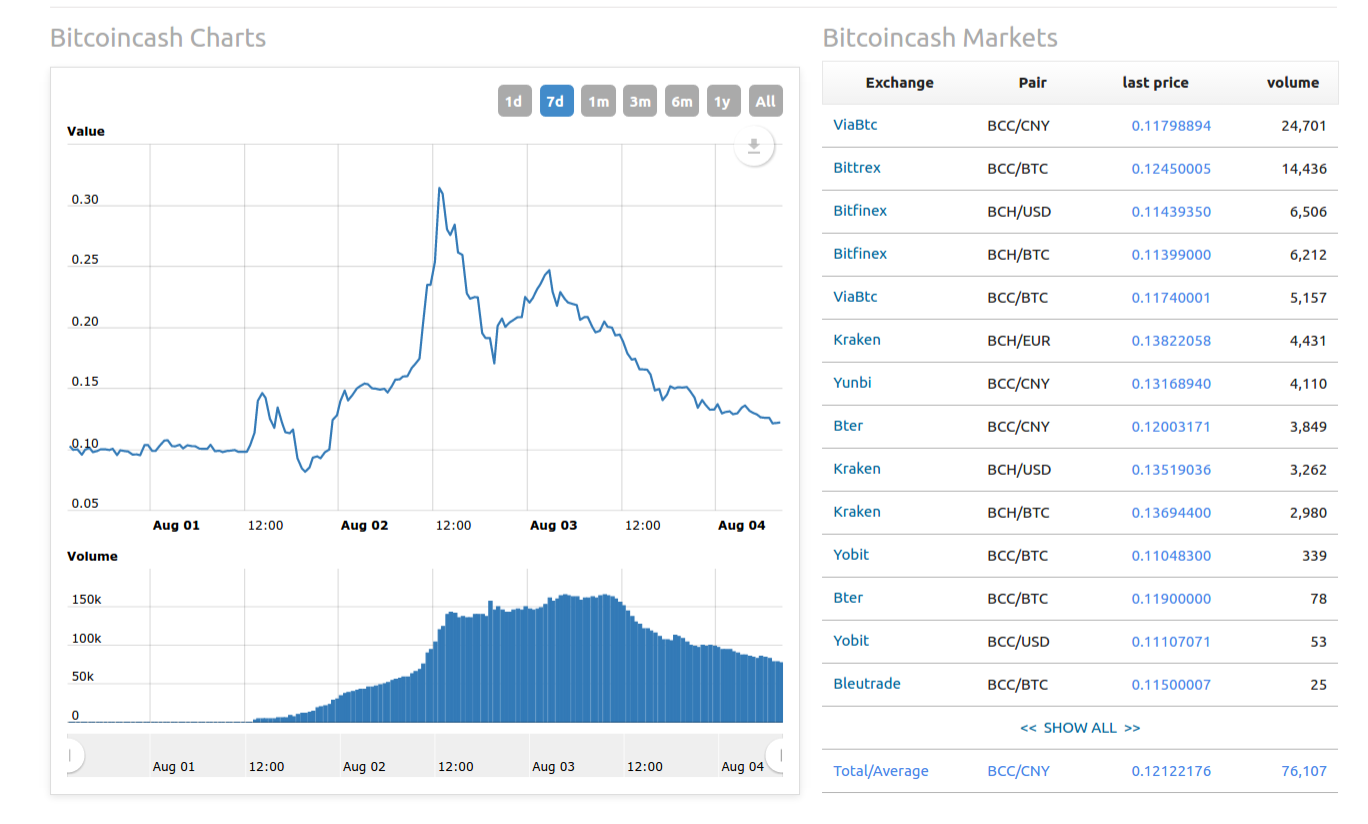Click last price 0.11399000
Screen dimensions: 1368x824
coord(1171,255)
